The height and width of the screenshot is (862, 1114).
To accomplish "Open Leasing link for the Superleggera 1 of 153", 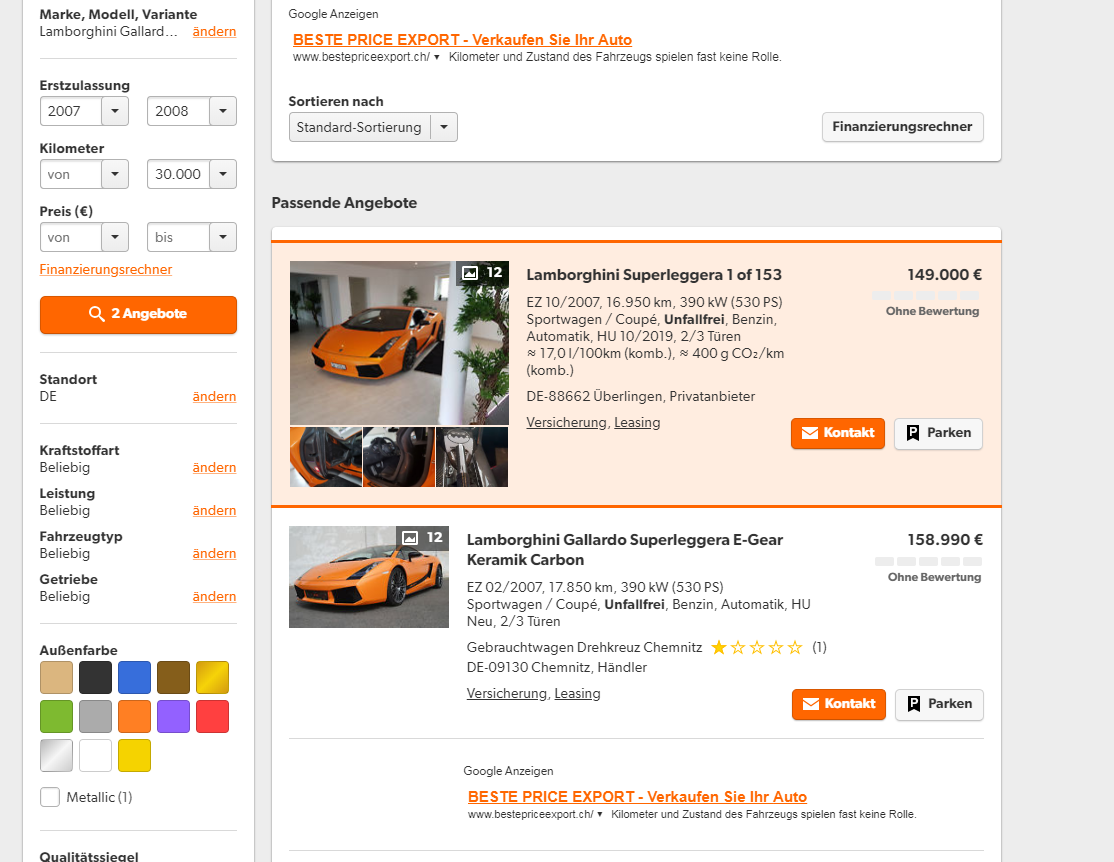I will (637, 423).
